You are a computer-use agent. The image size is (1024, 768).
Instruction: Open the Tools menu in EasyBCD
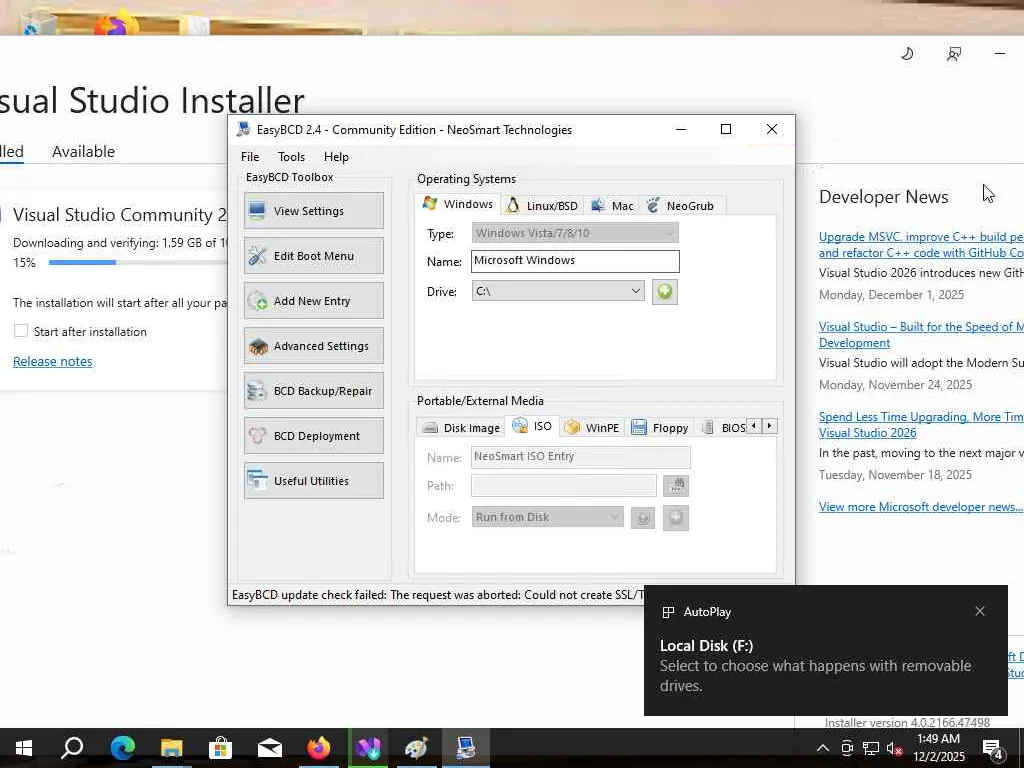(x=291, y=157)
